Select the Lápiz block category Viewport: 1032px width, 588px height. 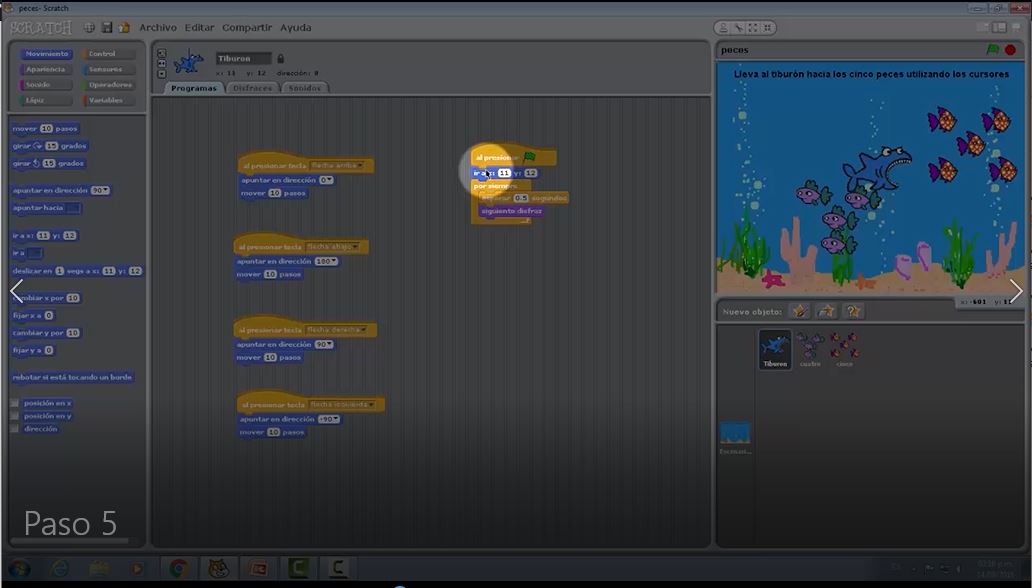coord(46,100)
